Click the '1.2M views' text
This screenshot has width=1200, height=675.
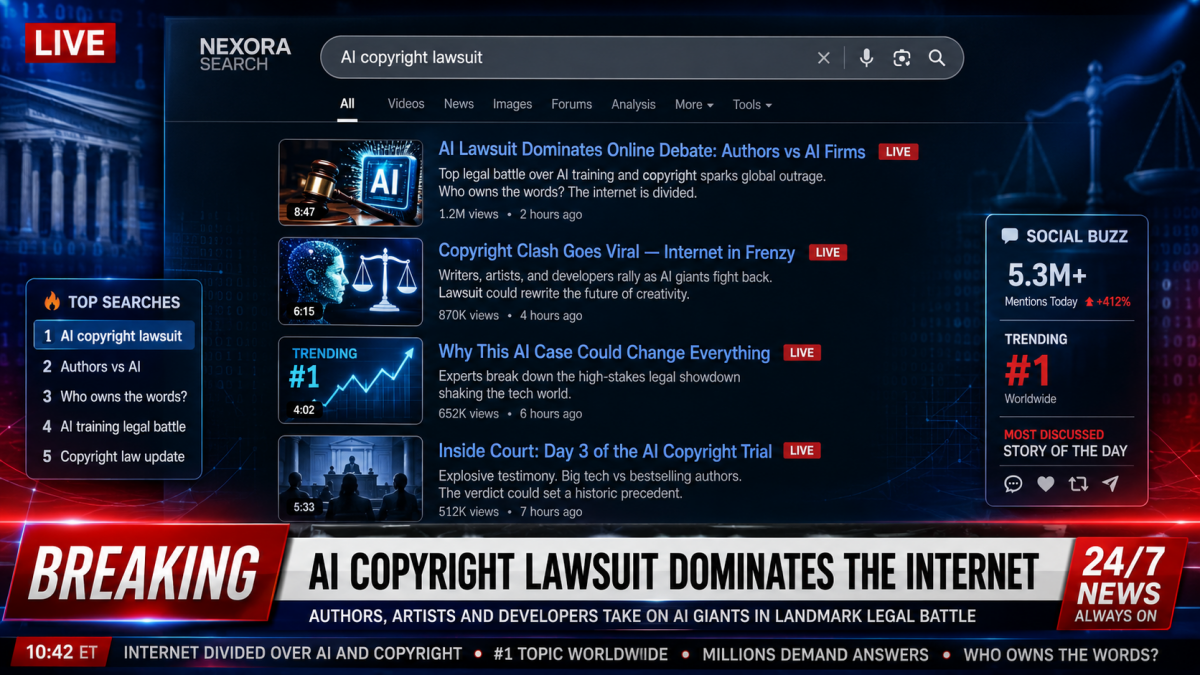pyautogui.click(x=468, y=214)
